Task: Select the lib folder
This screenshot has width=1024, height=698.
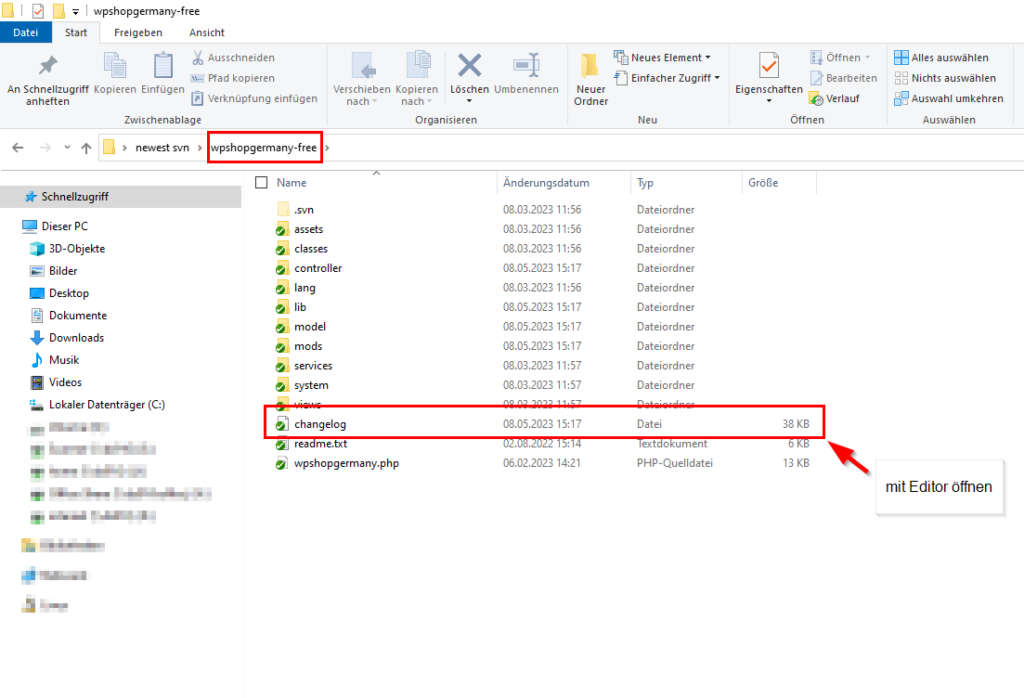Action: point(300,307)
